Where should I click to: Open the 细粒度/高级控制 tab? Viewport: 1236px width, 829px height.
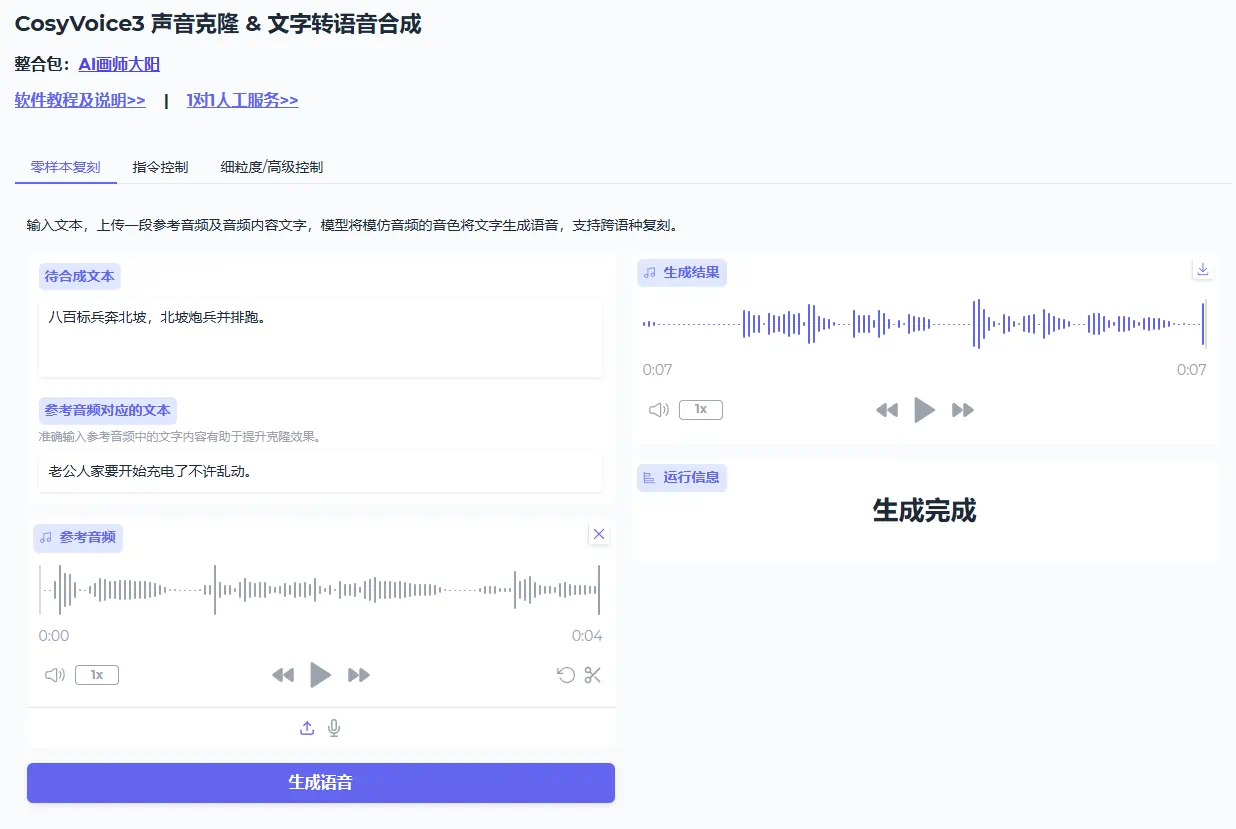point(272,167)
